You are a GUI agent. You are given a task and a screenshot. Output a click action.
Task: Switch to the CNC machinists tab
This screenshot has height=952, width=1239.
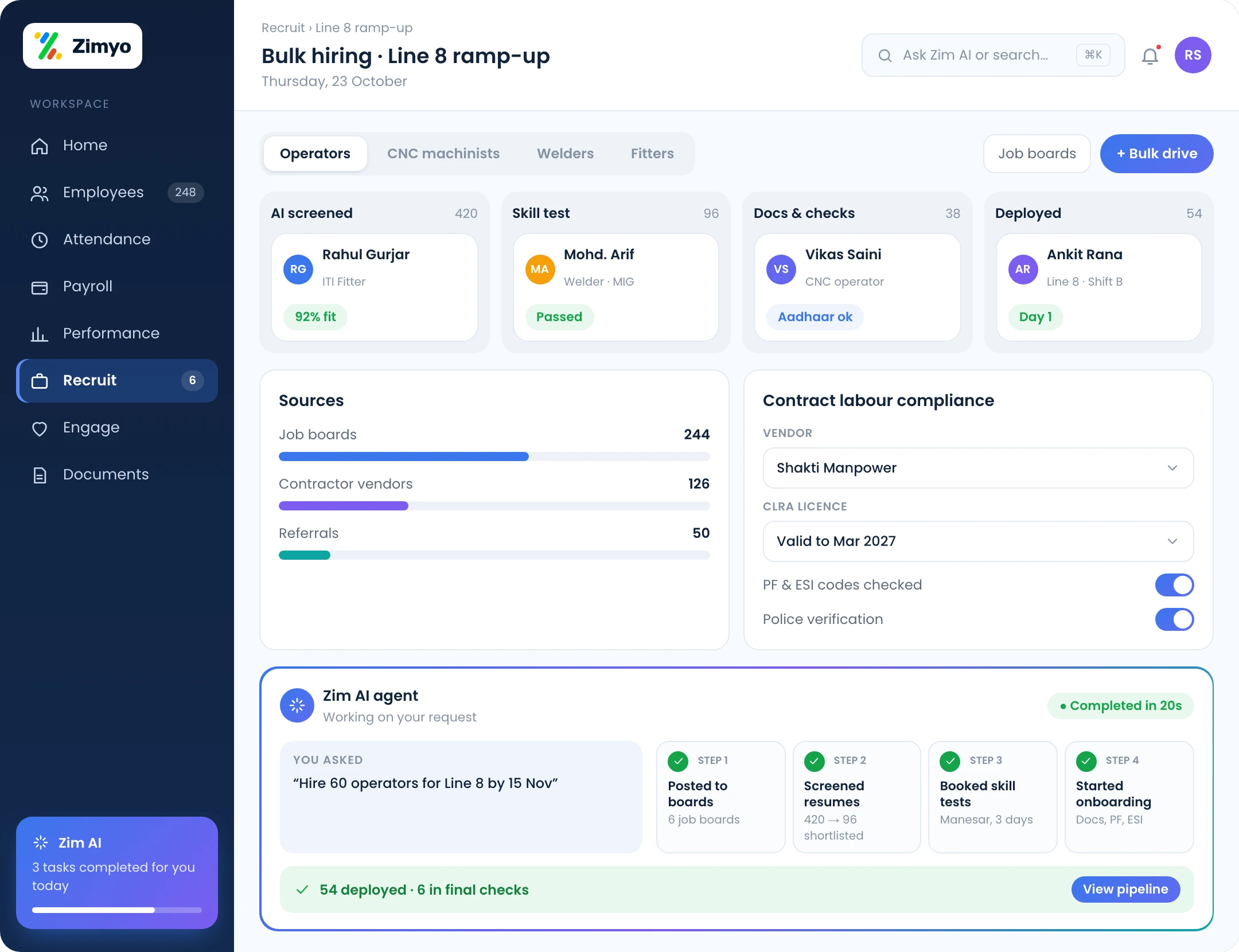pyautogui.click(x=443, y=154)
